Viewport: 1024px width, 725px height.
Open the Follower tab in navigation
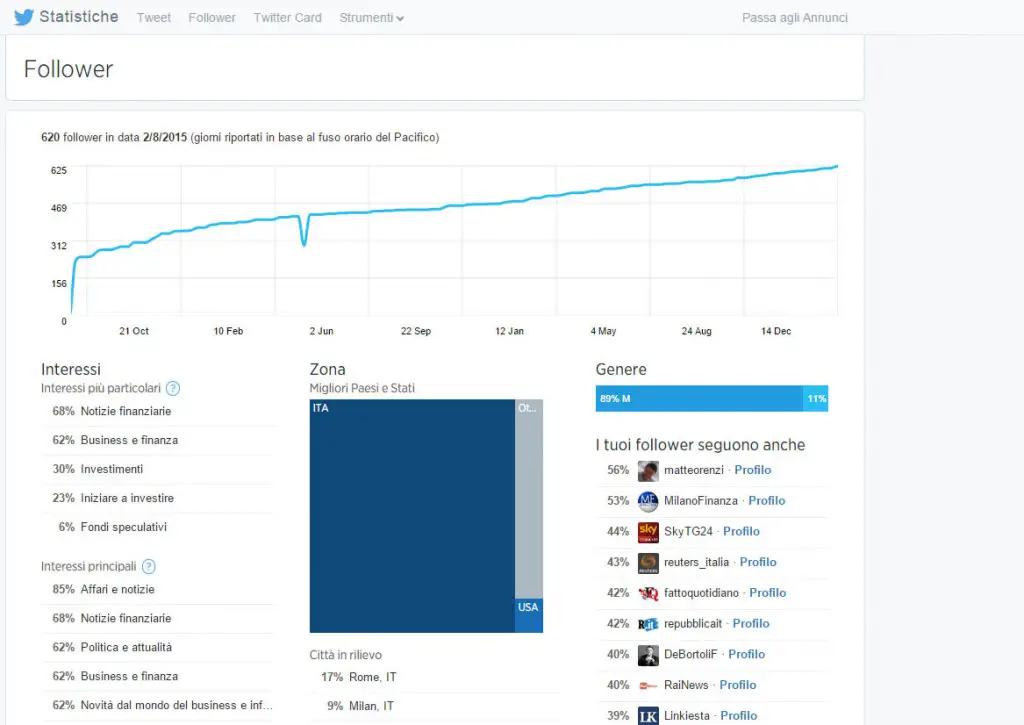(x=212, y=18)
